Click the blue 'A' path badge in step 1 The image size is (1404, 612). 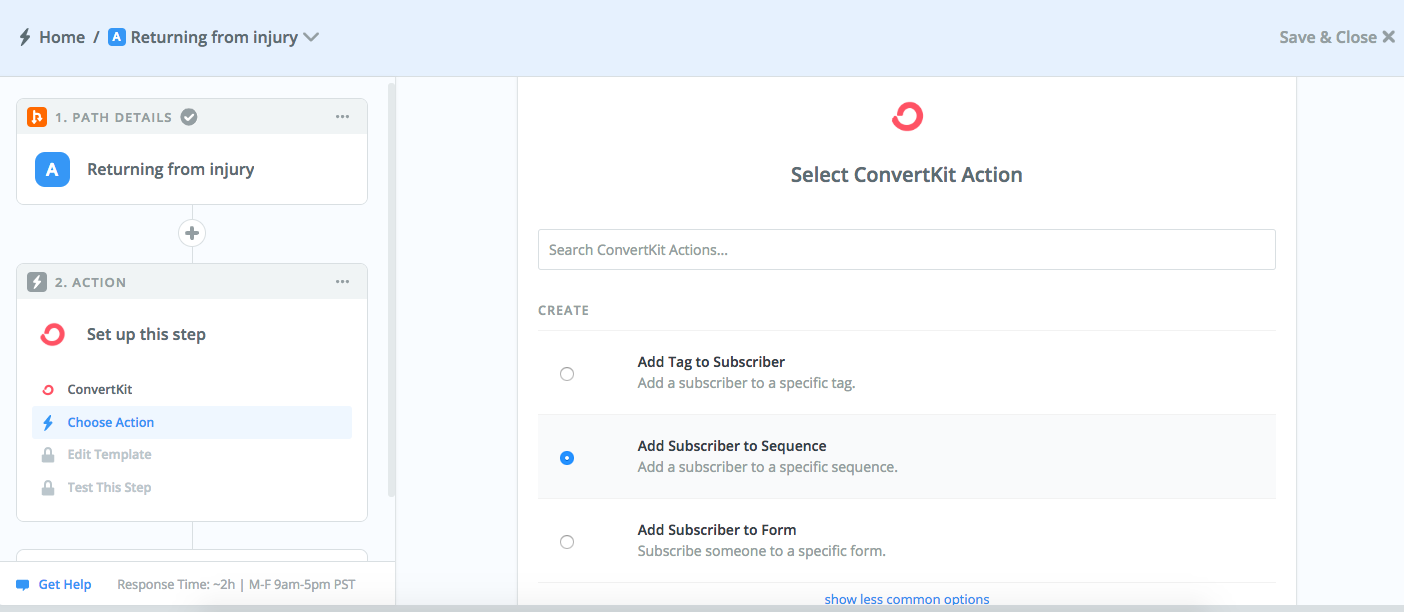52,169
